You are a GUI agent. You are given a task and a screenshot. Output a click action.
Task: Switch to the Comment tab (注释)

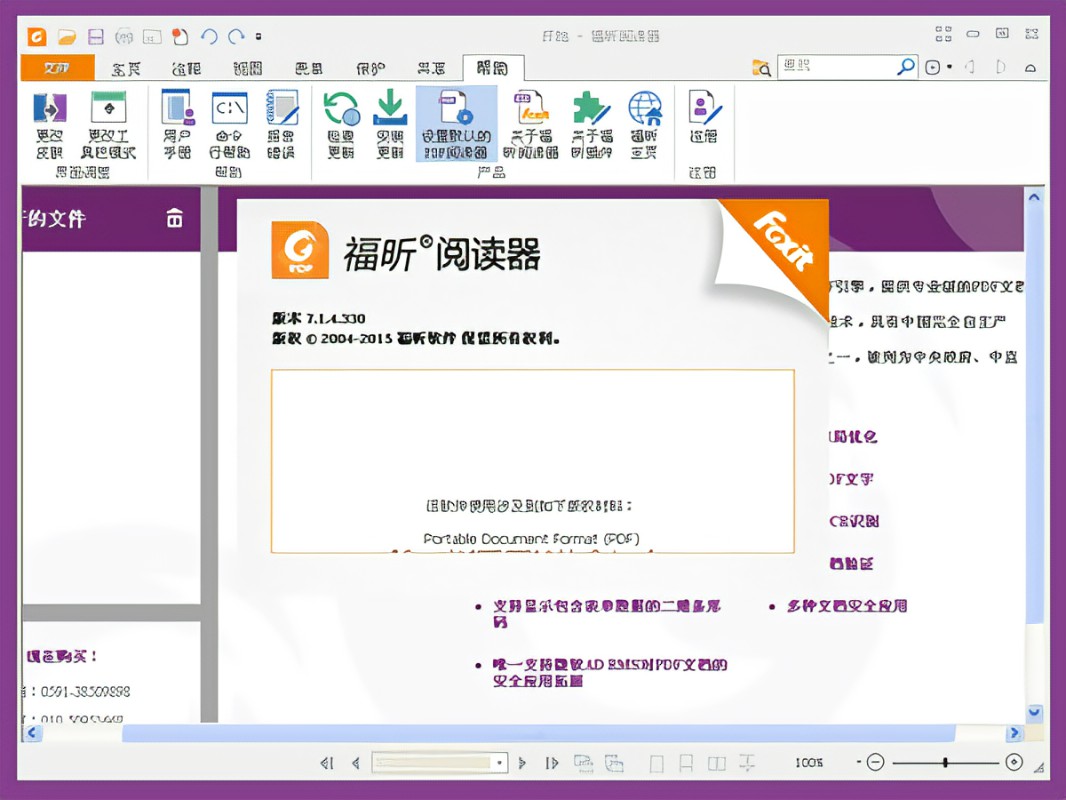[186, 69]
